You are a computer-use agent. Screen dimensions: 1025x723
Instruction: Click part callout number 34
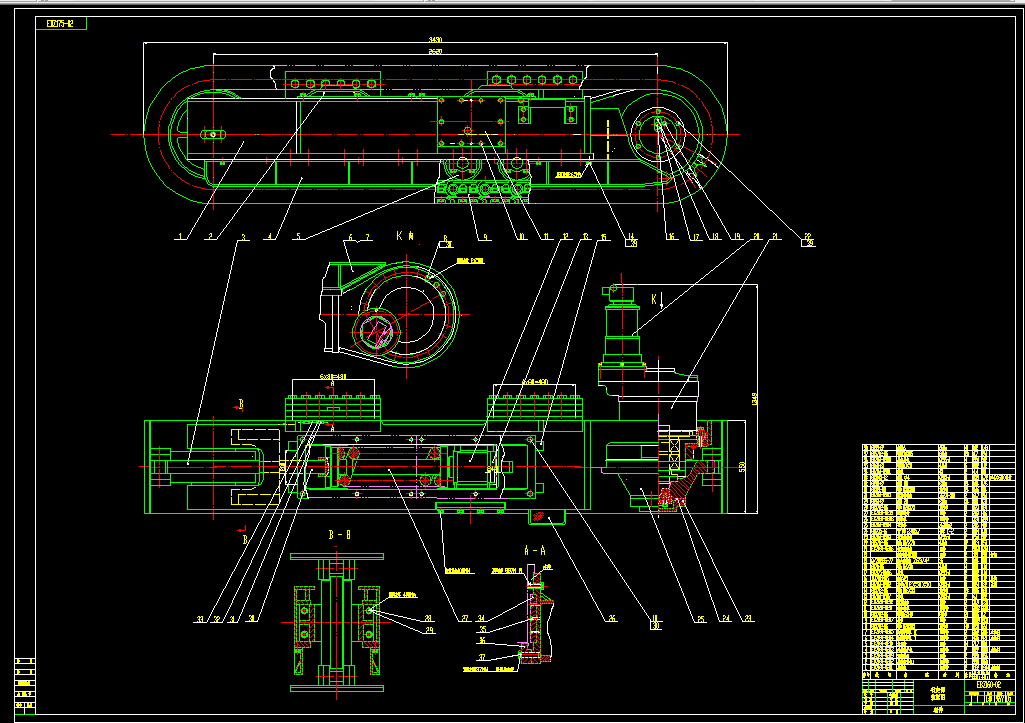tap(481, 618)
